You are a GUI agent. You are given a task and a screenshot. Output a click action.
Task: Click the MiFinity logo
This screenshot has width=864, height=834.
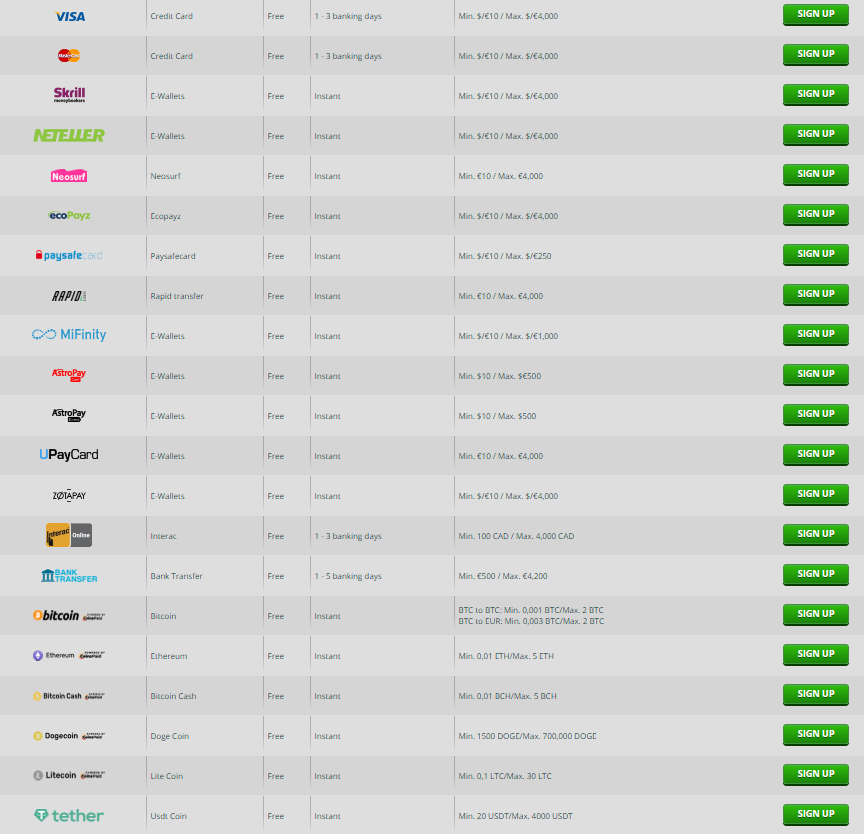tap(69, 334)
